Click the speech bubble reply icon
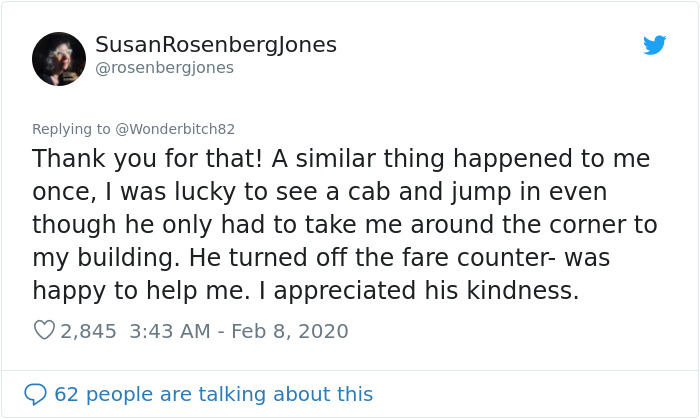700x419 pixels. pyautogui.click(x=35, y=394)
